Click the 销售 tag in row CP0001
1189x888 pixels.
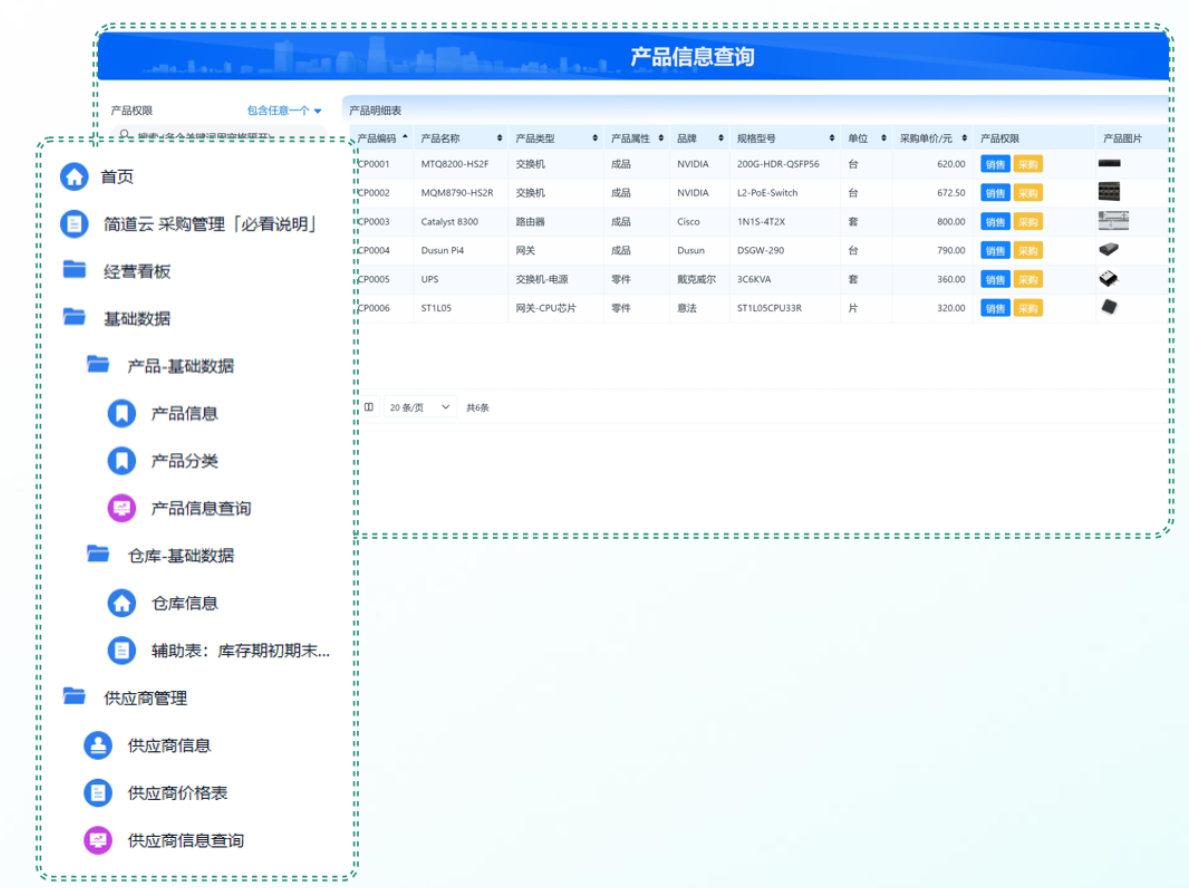(x=995, y=164)
